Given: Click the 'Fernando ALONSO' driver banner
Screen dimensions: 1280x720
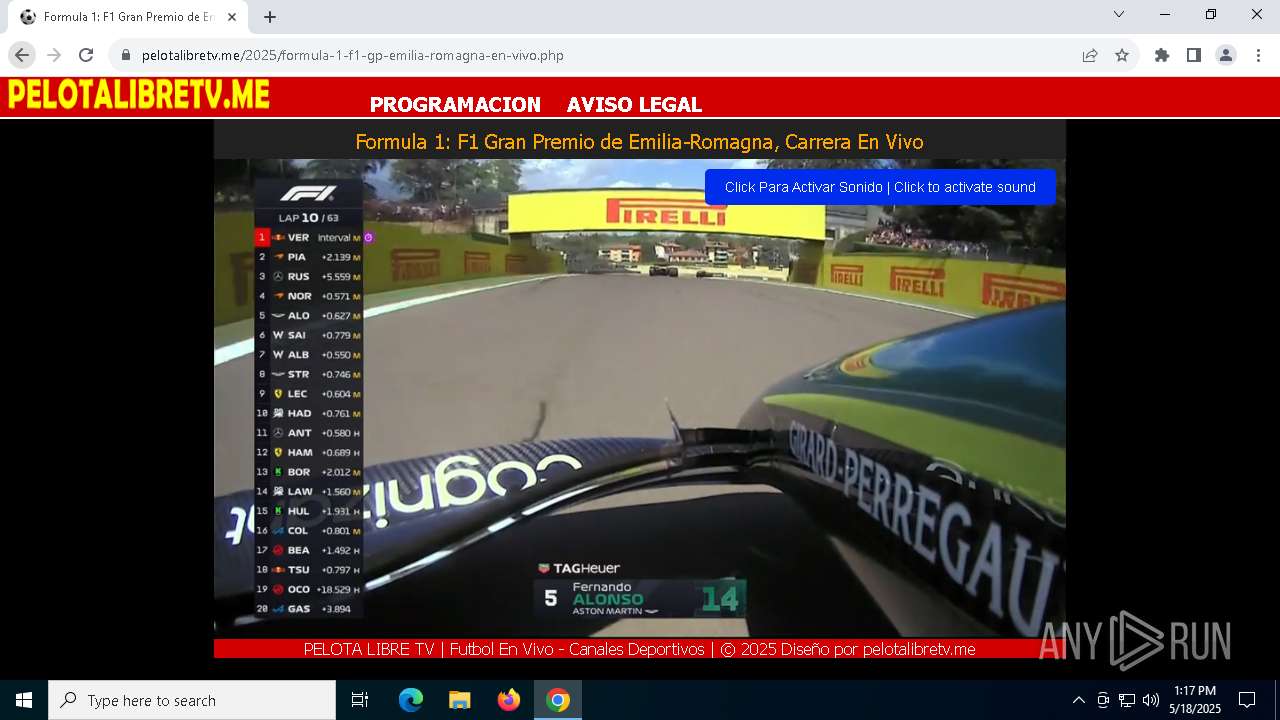Looking at the screenshot, I should click(639, 599).
